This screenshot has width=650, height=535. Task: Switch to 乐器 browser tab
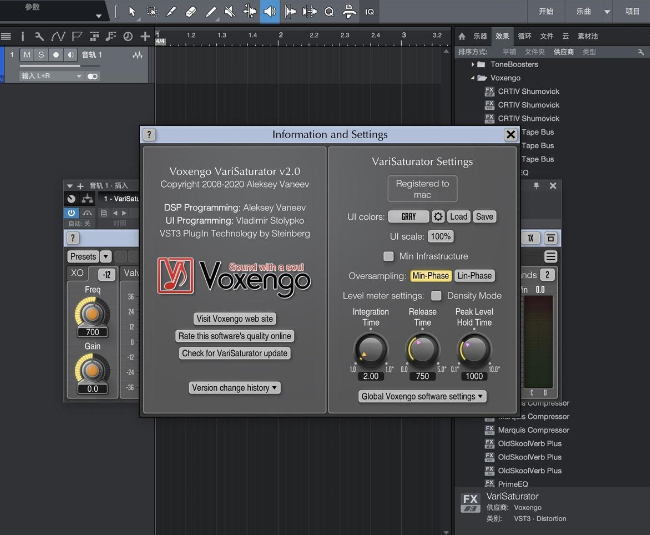click(x=480, y=36)
